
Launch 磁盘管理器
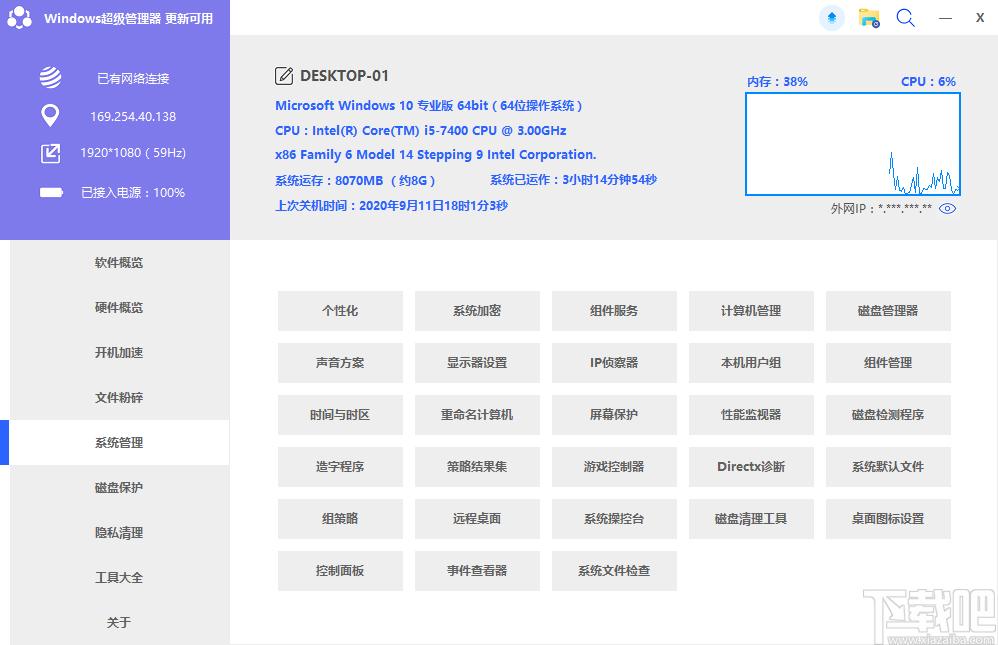(888, 311)
